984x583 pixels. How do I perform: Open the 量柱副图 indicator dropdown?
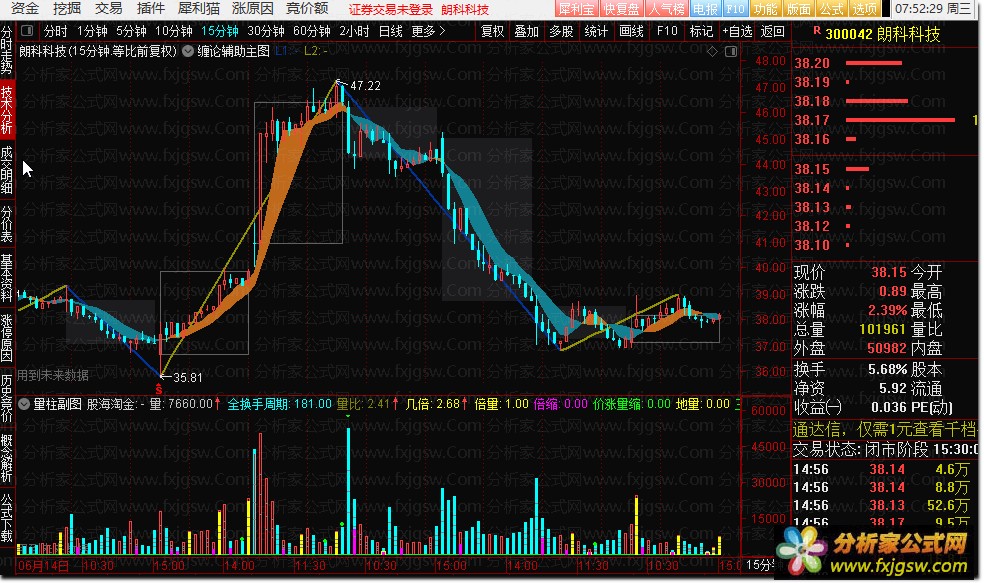point(24,404)
